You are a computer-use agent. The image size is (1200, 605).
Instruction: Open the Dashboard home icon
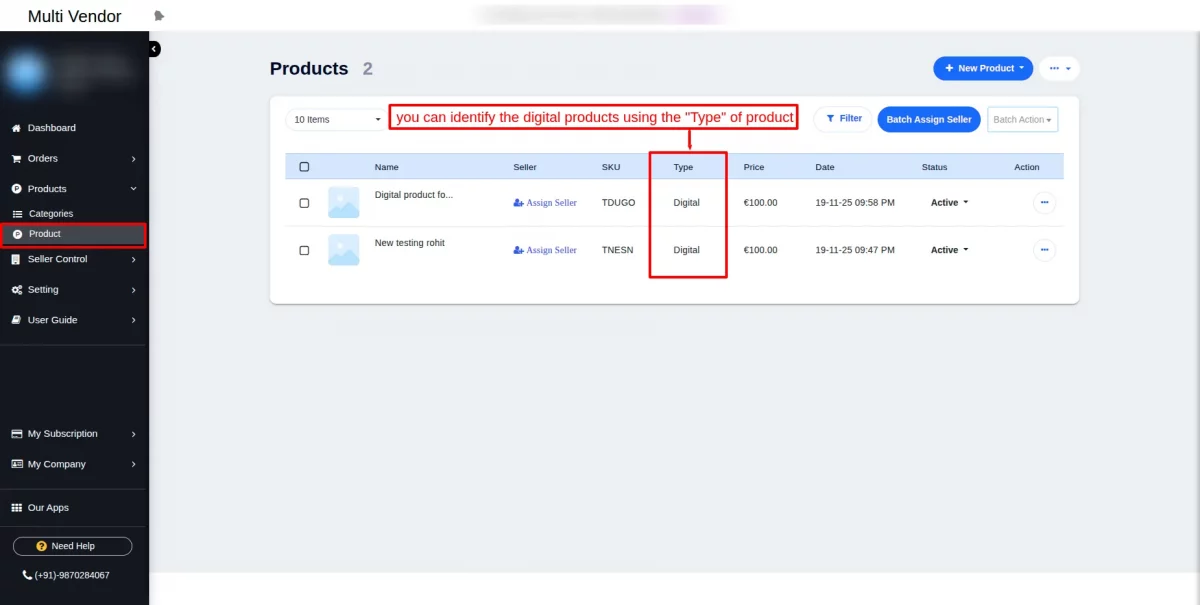tap(16, 128)
